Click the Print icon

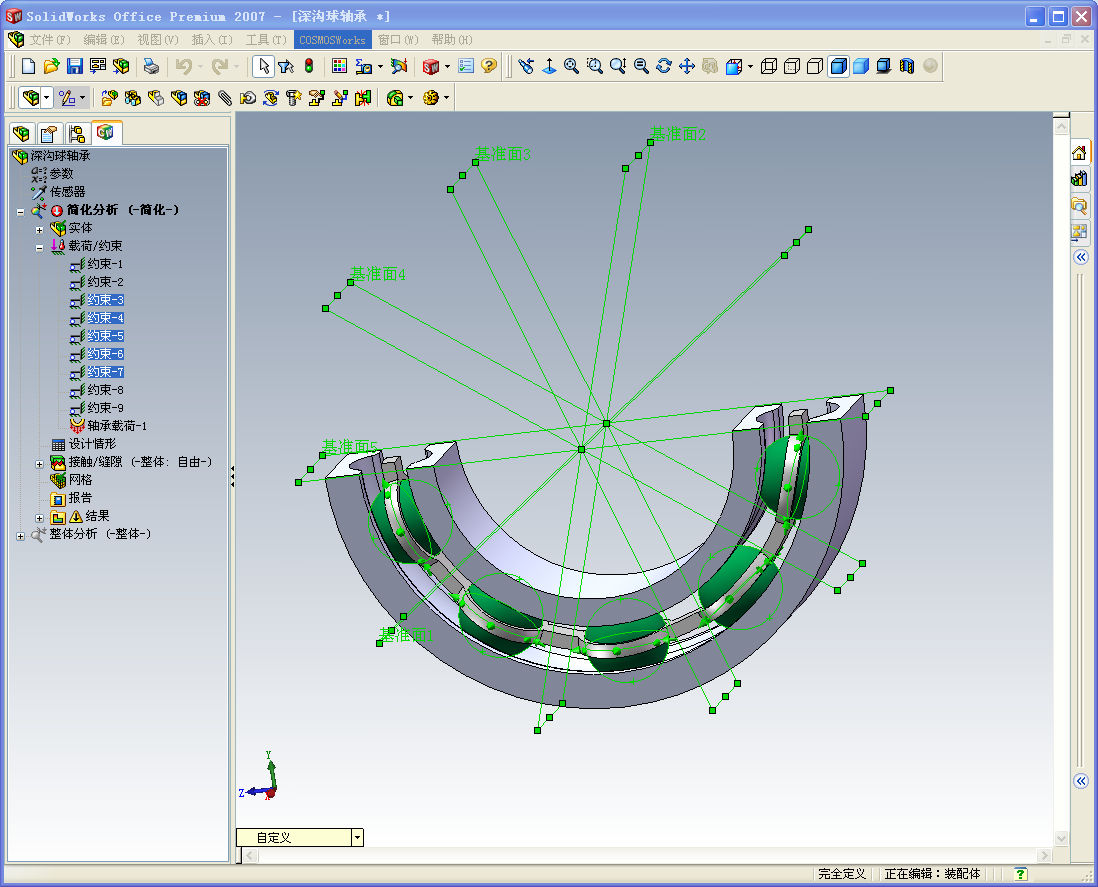(151, 67)
